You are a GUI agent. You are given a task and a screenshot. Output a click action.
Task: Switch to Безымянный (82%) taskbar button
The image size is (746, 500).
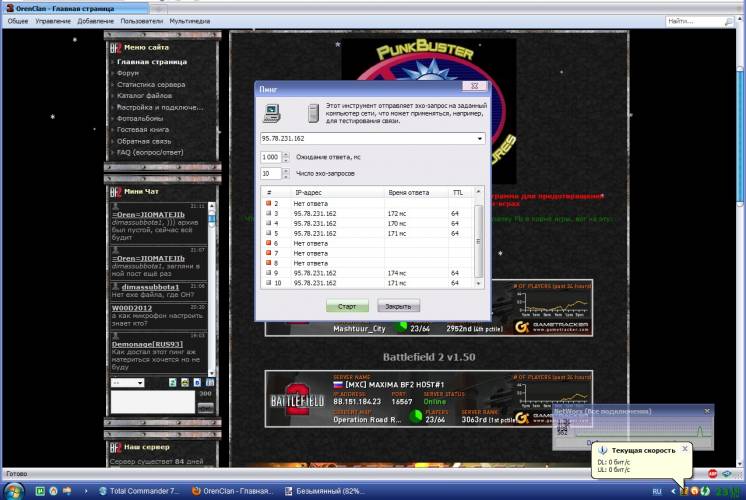[325, 491]
